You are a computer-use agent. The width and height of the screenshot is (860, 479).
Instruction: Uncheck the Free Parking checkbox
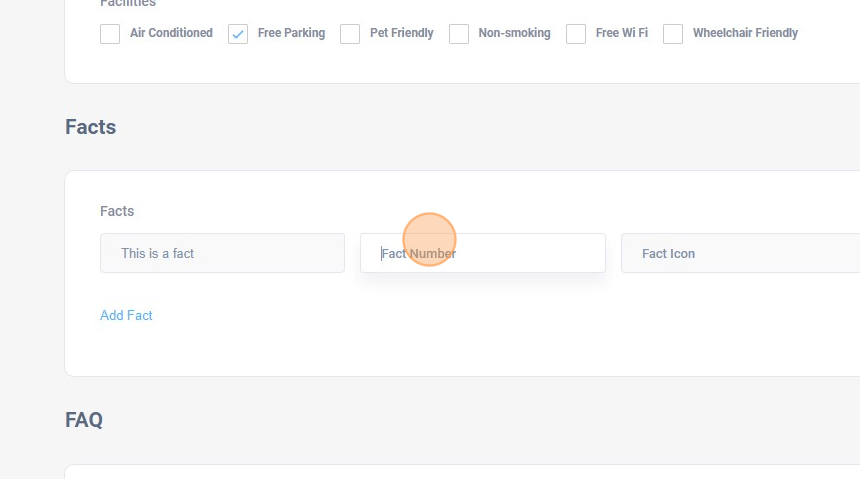pyautogui.click(x=238, y=34)
